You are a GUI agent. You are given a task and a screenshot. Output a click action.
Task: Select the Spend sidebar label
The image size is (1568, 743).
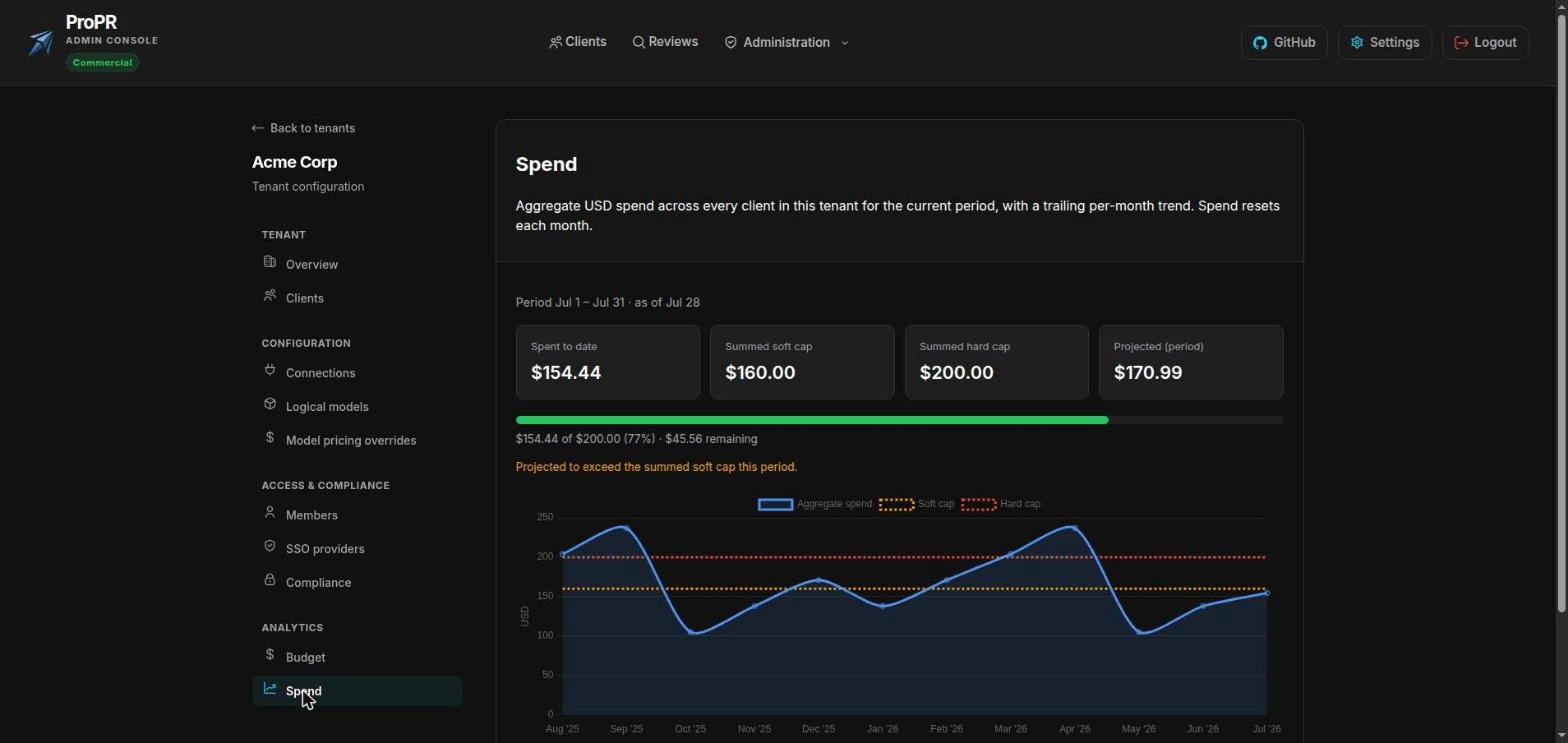click(x=303, y=691)
